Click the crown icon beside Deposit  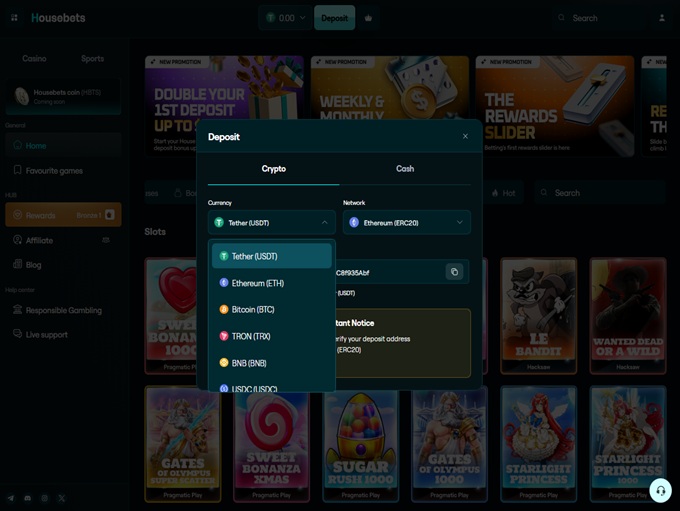pos(368,18)
